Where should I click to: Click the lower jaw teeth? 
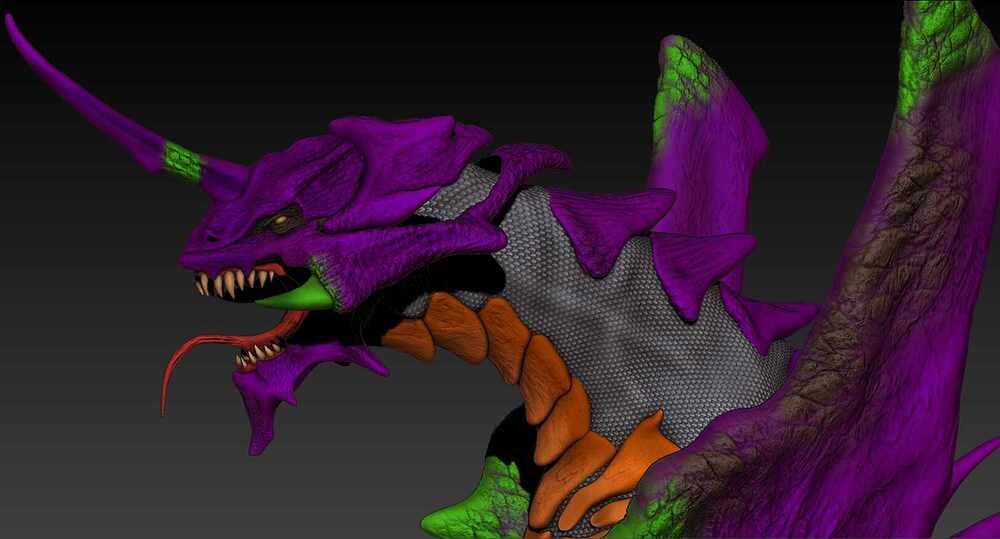pyautogui.click(x=258, y=354)
